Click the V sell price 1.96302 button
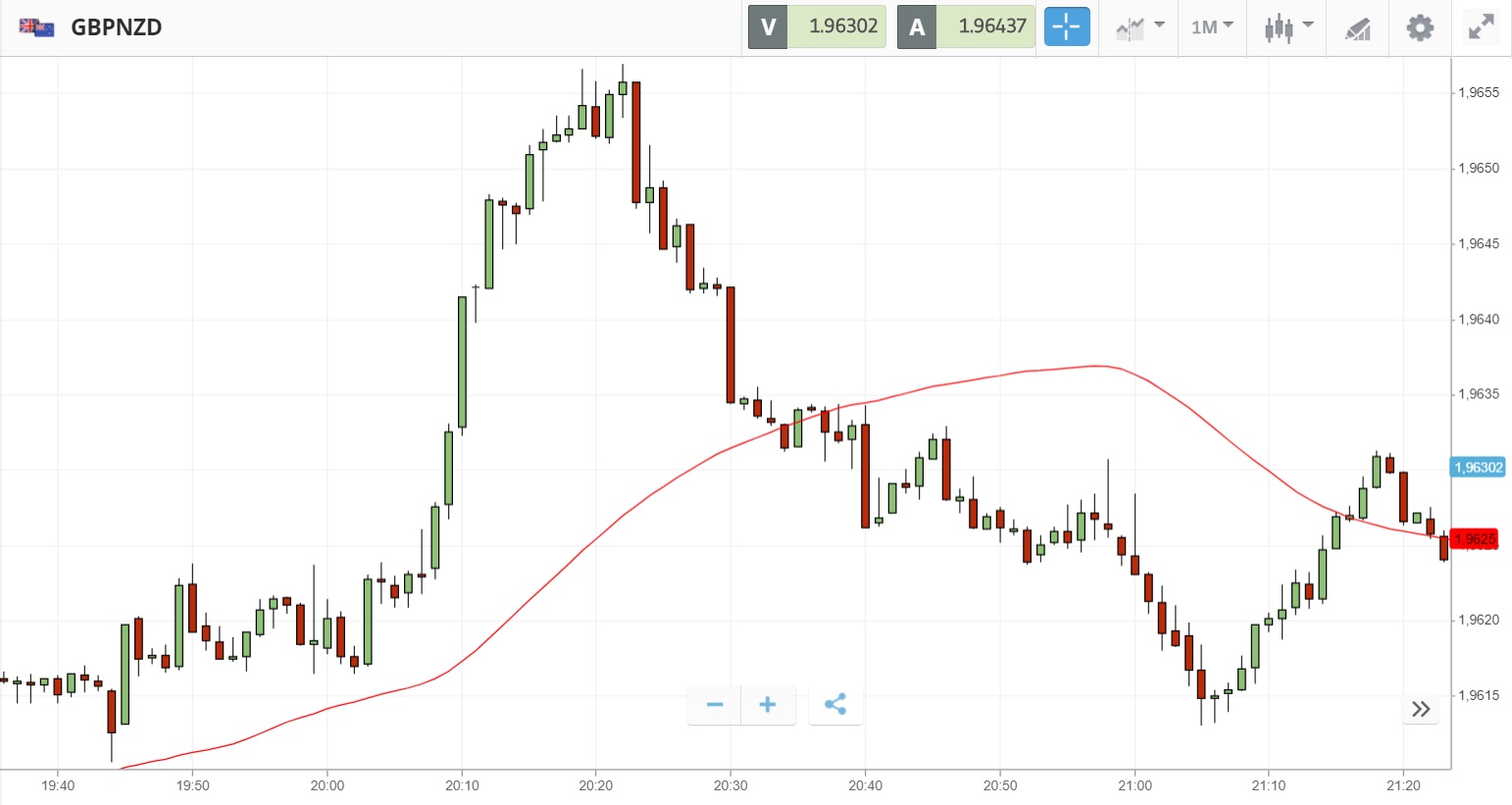1512x805 pixels. [817, 26]
